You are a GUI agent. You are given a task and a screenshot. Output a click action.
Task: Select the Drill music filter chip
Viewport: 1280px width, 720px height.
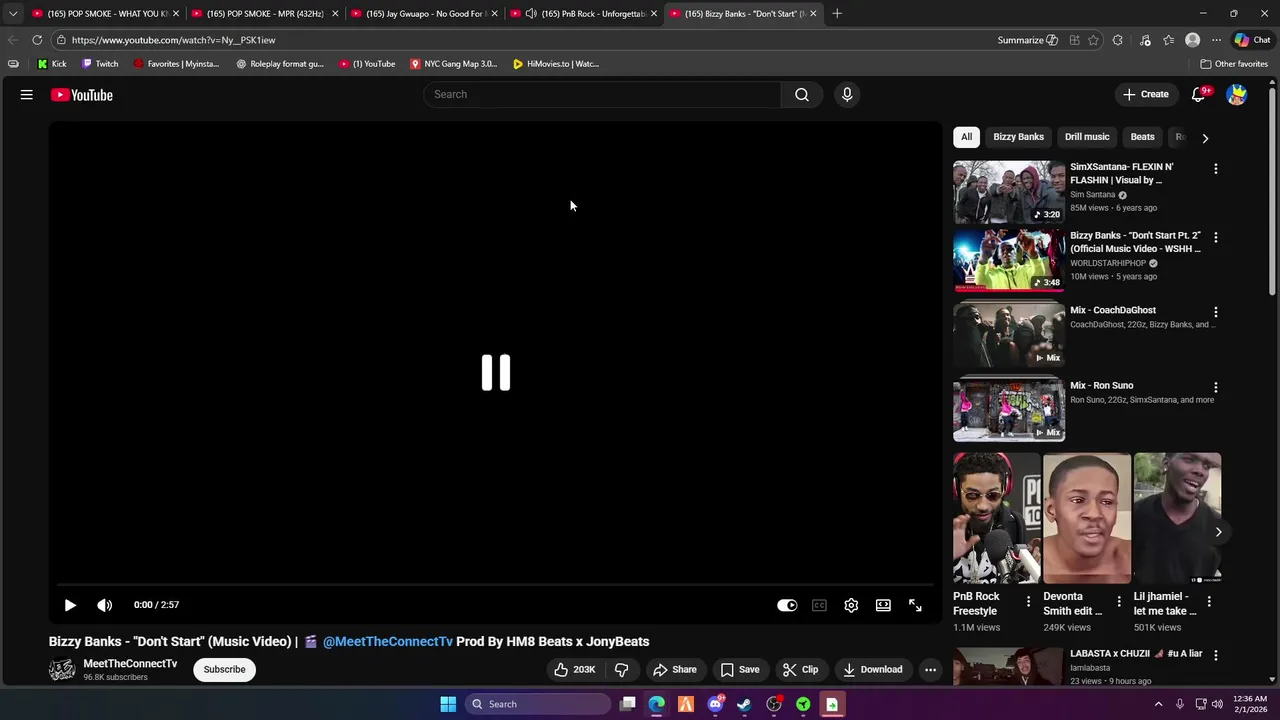1087,137
